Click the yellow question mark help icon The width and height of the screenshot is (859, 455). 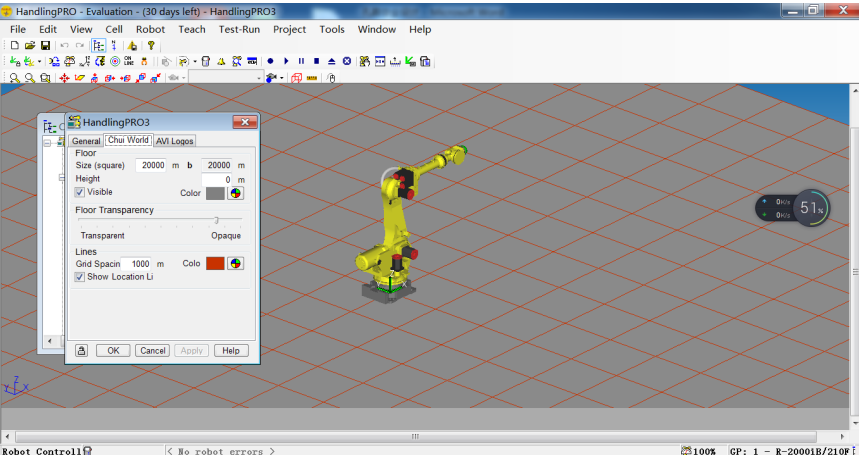151,45
